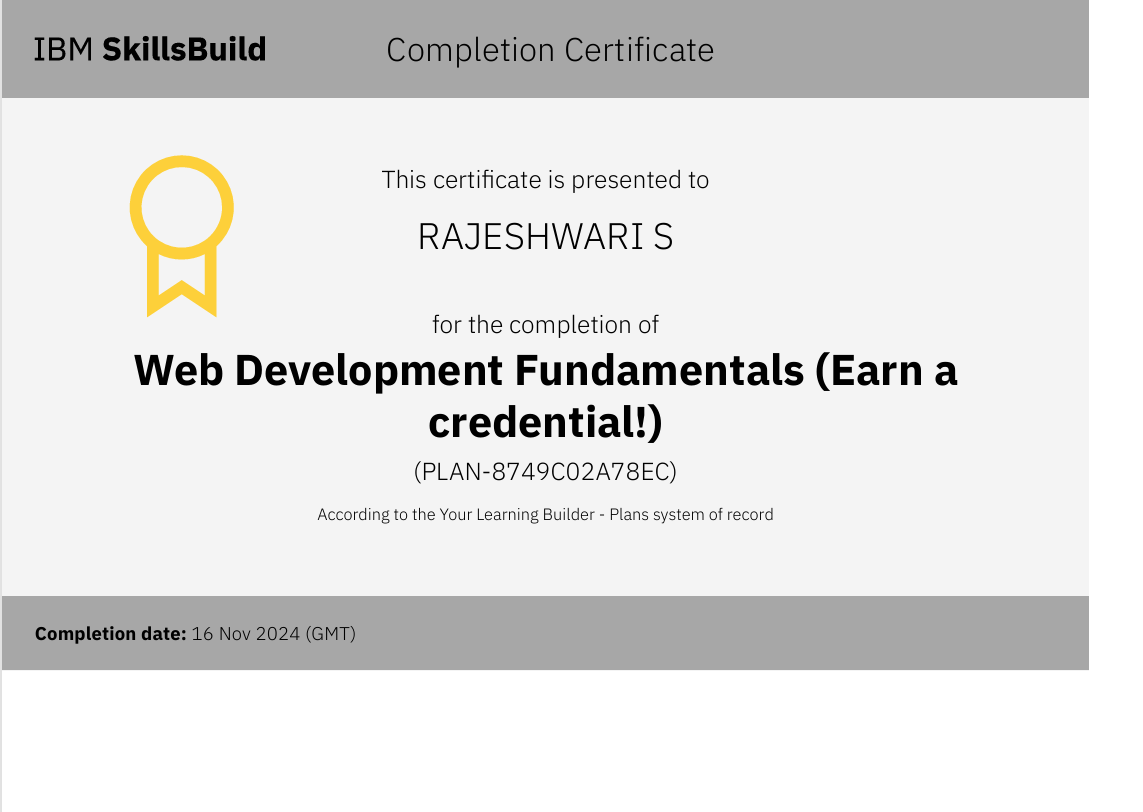Click the IBM SkillsBuild logo

click(x=150, y=49)
